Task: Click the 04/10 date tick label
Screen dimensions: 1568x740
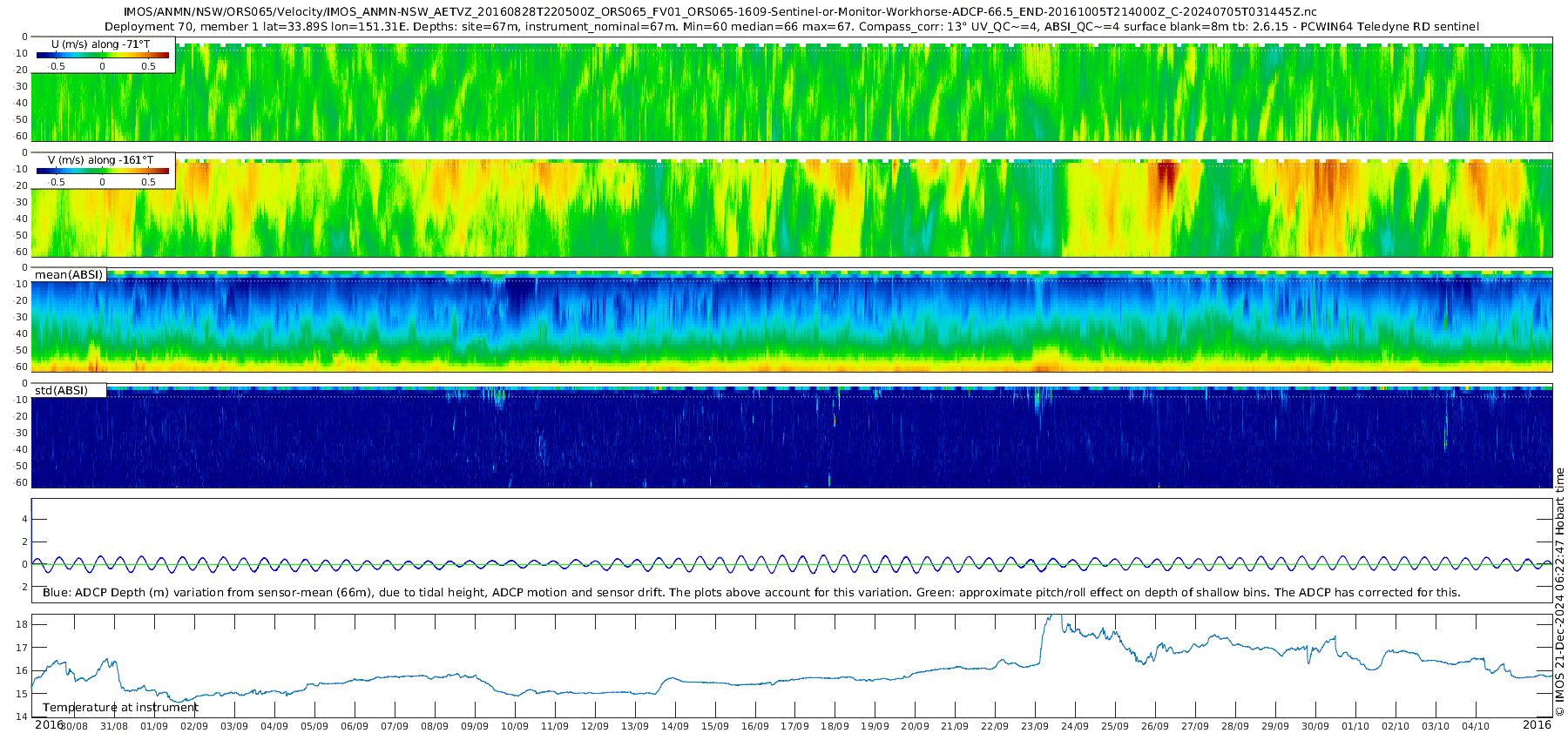Action: (1476, 726)
